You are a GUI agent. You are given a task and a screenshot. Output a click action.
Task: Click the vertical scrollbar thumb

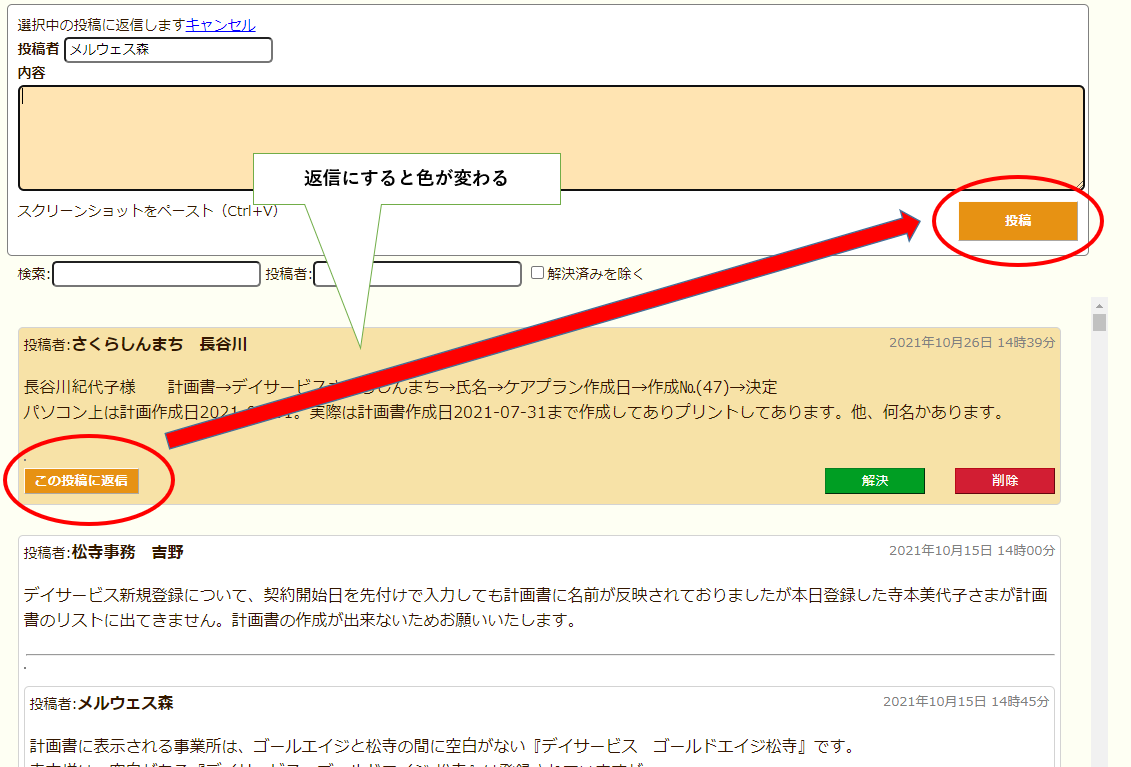point(1099,322)
